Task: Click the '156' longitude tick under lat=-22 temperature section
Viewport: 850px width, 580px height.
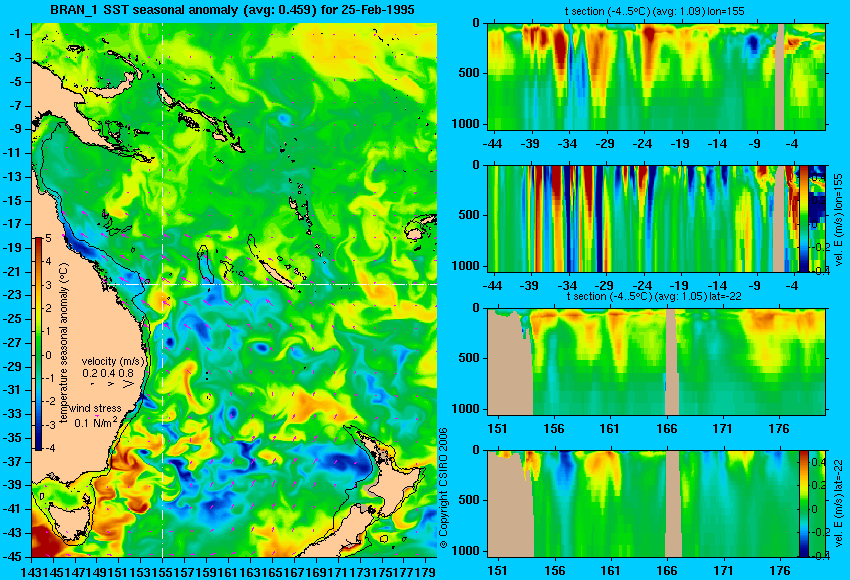Action: click(x=554, y=429)
